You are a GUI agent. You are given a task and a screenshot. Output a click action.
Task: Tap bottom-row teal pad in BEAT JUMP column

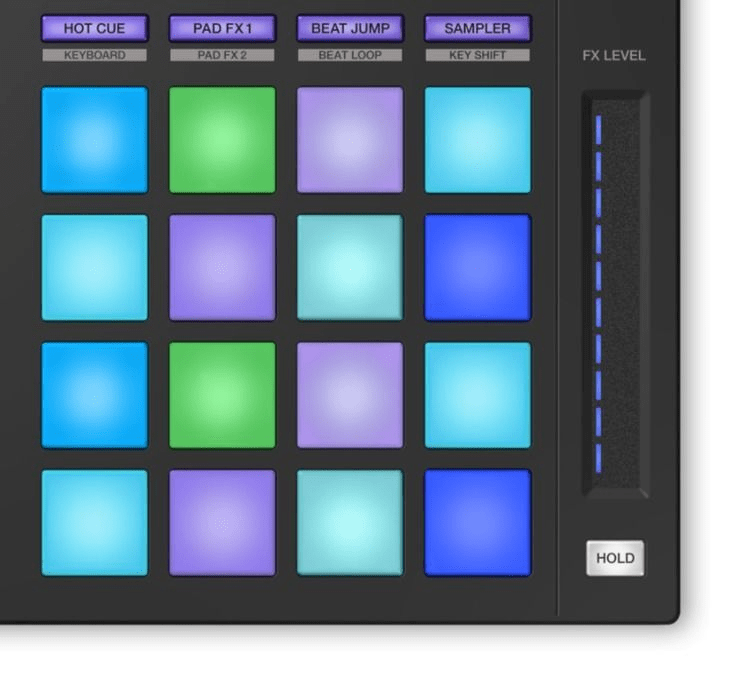tap(350, 523)
